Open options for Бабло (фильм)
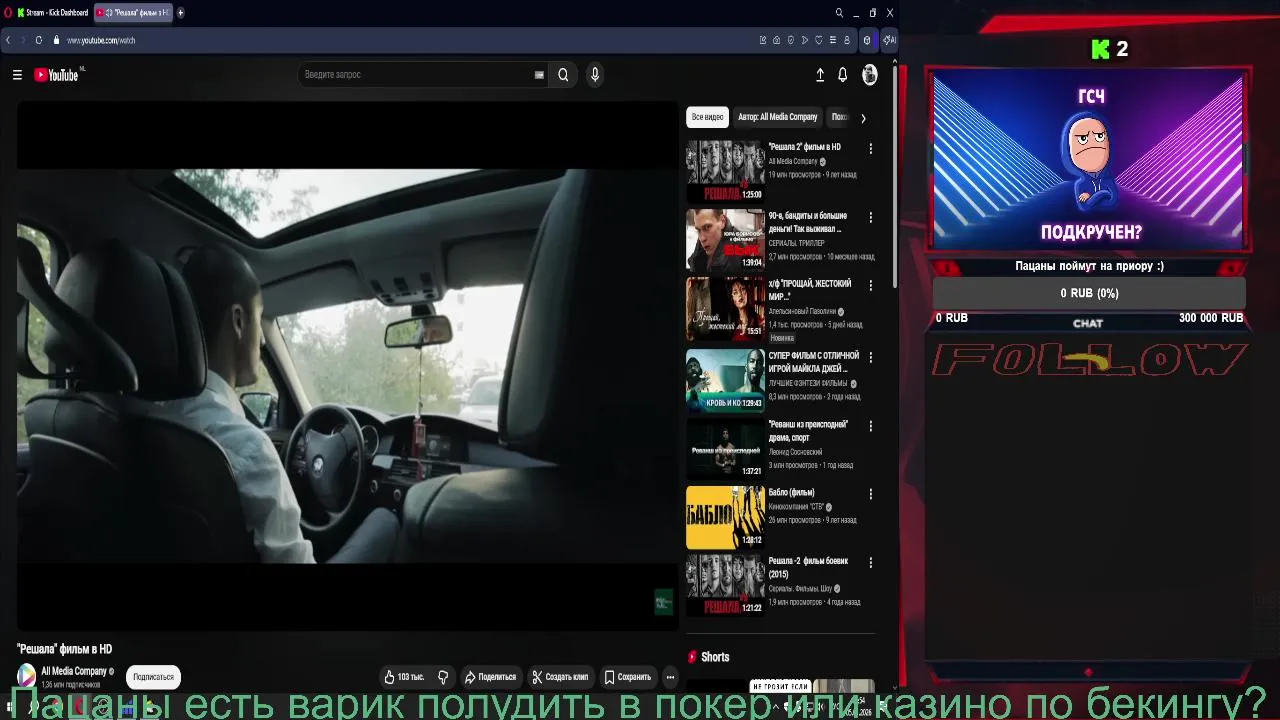Viewport: 1280px width, 720px height. tap(870, 494)
